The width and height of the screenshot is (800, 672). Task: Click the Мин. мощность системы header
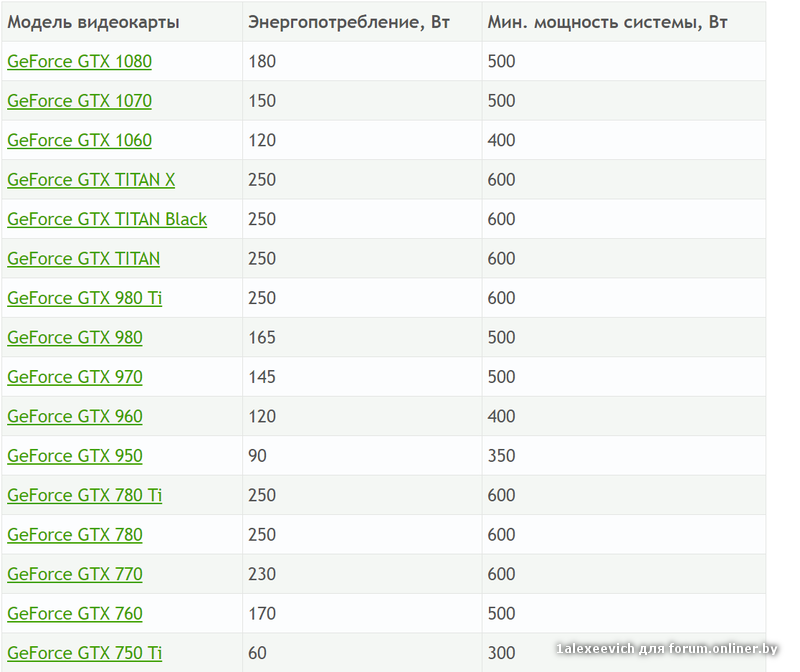607,22
